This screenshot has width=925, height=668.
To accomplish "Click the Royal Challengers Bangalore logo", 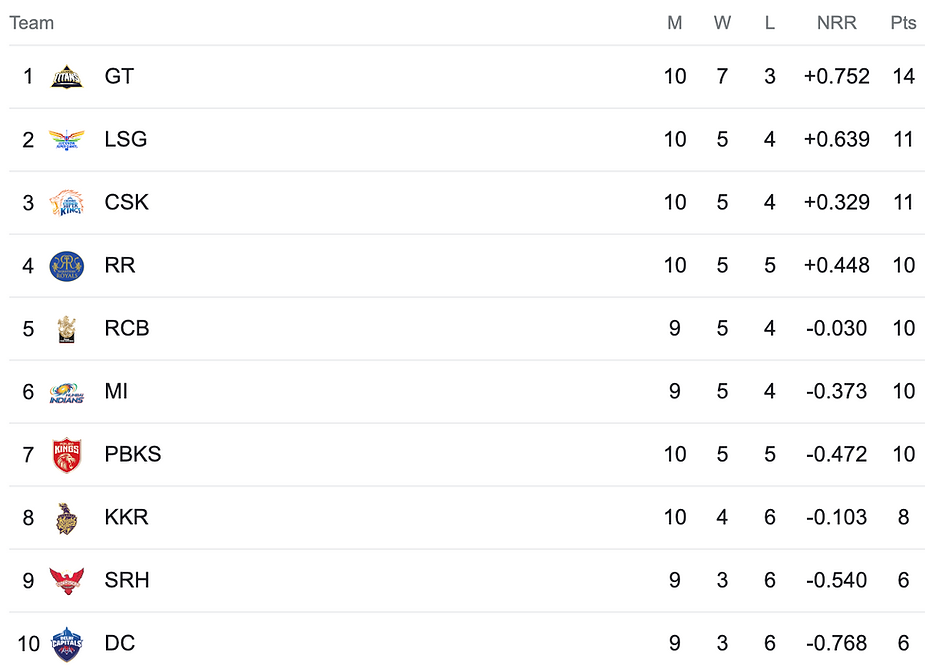I will 67,329.
